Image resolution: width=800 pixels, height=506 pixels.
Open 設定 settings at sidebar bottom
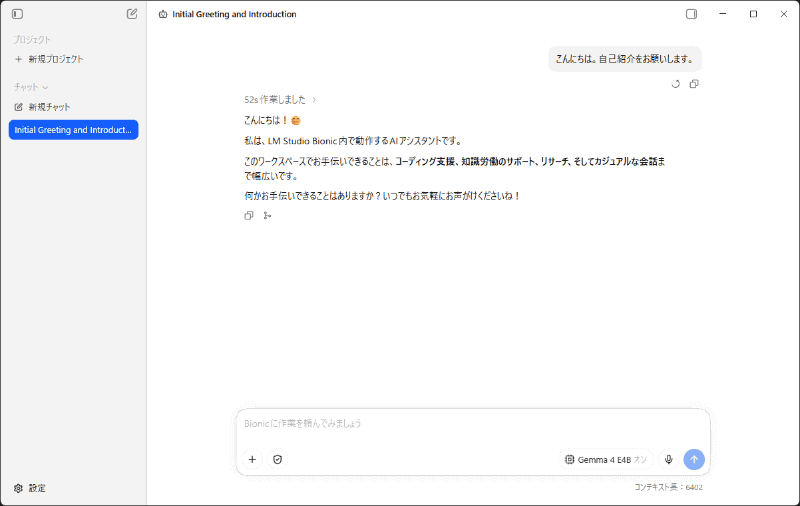pyautogui.click(x=30, y=488)
